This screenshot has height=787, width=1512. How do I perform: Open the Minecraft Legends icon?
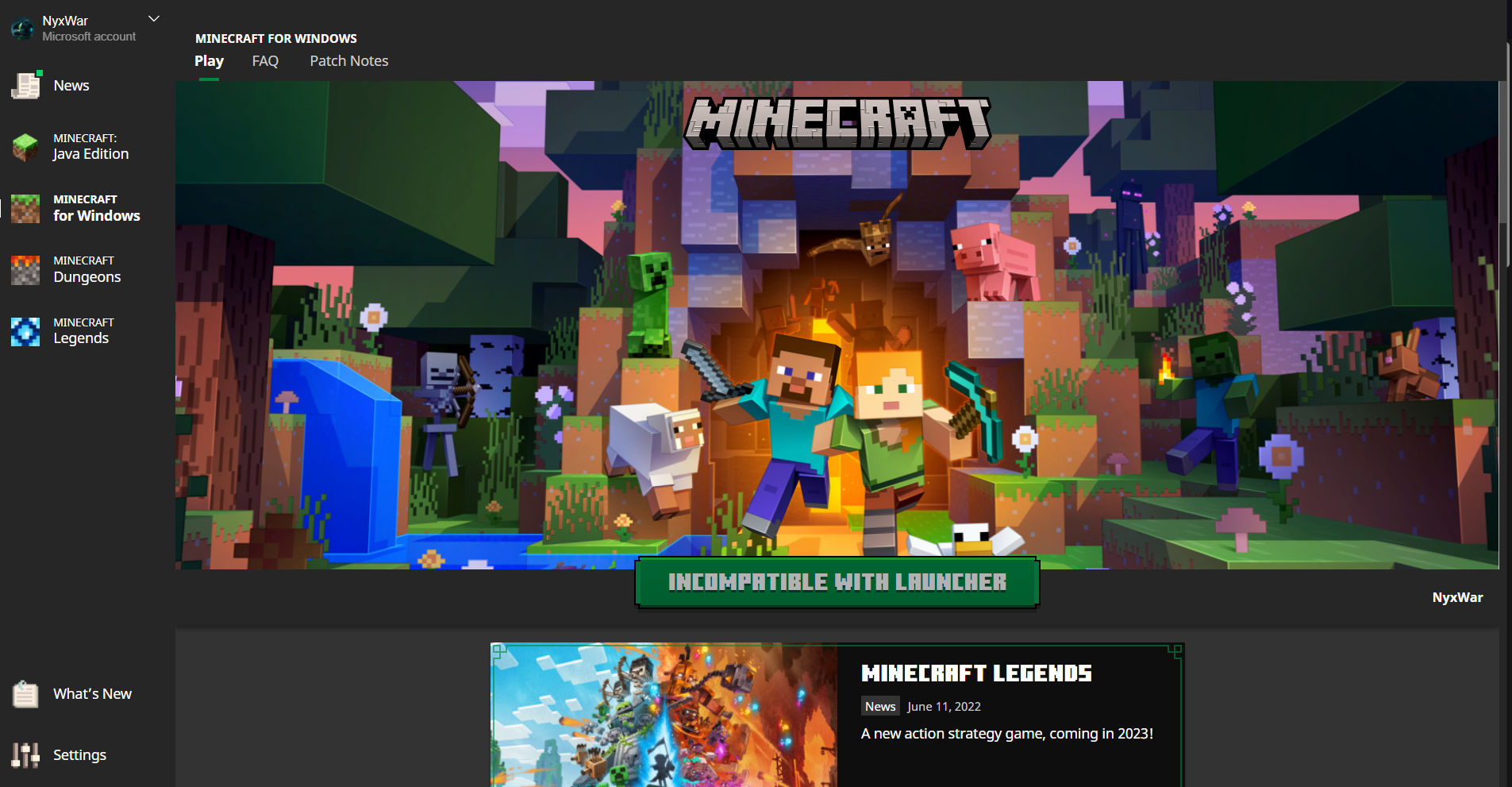25,331
